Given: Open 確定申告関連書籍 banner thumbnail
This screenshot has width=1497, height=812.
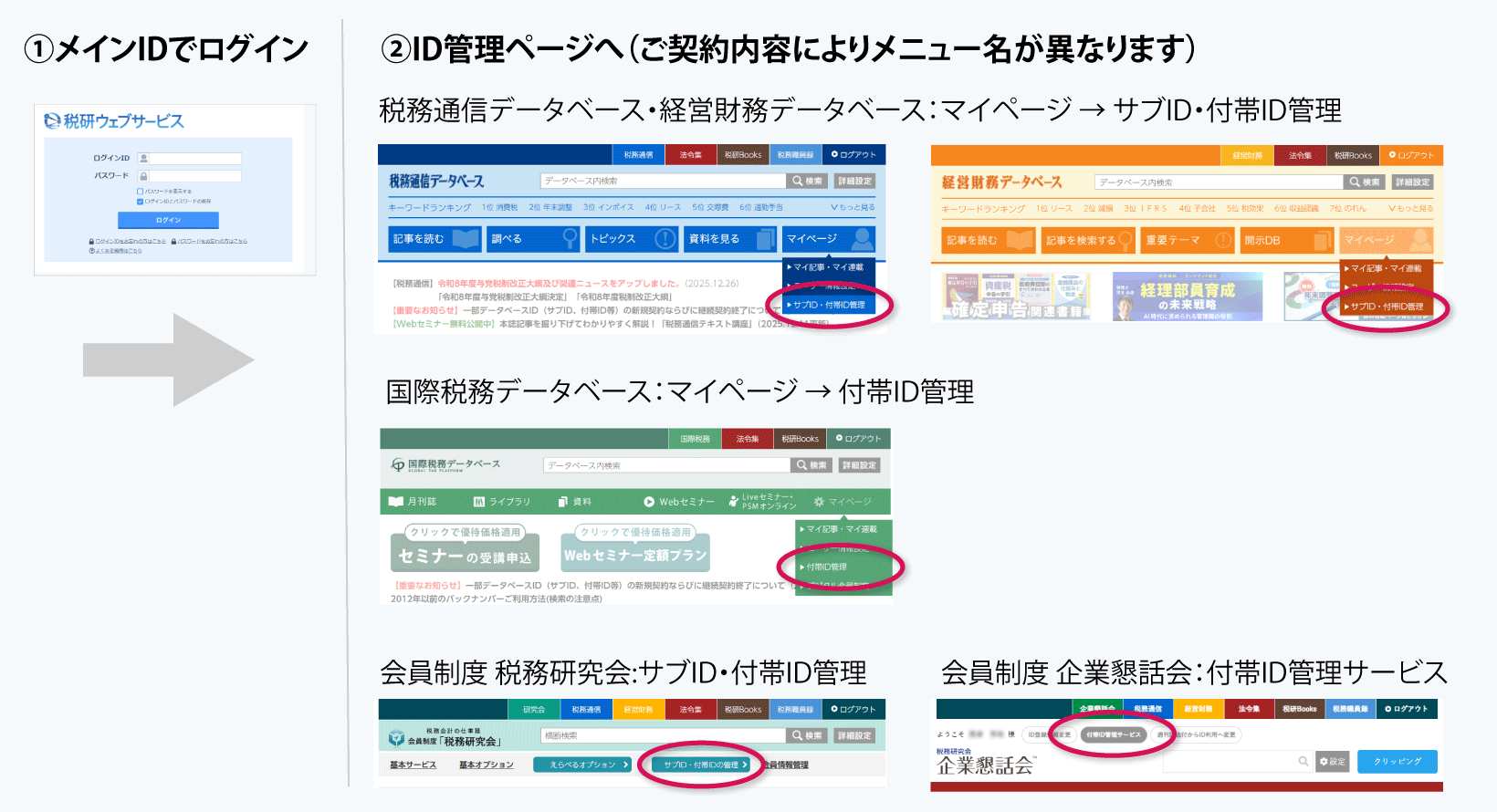Looking at the screenshot, I should point(1016,297).
